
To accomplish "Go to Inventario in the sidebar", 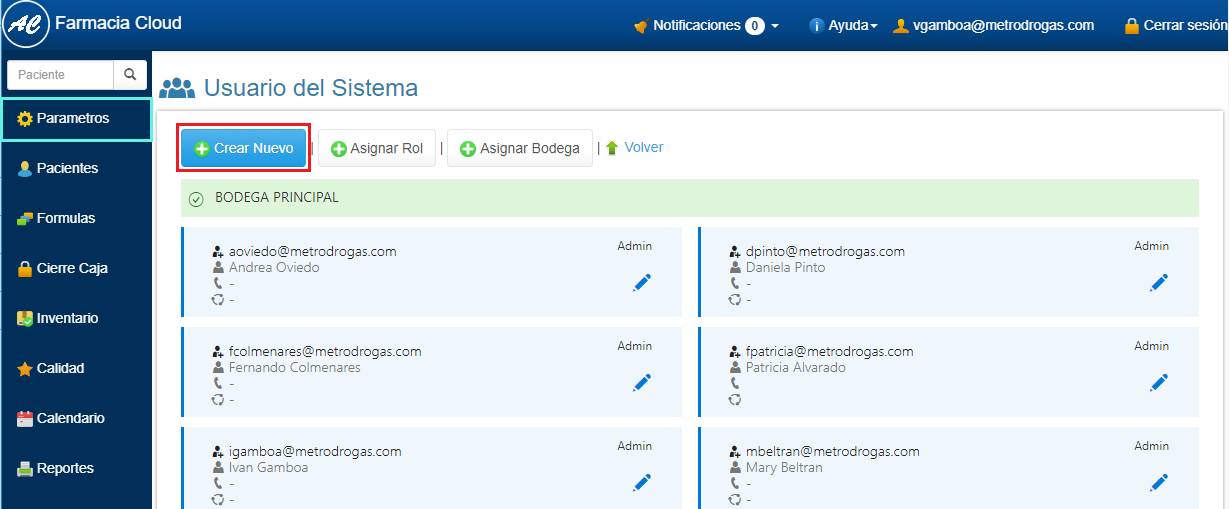I will (x=67, y=318).
